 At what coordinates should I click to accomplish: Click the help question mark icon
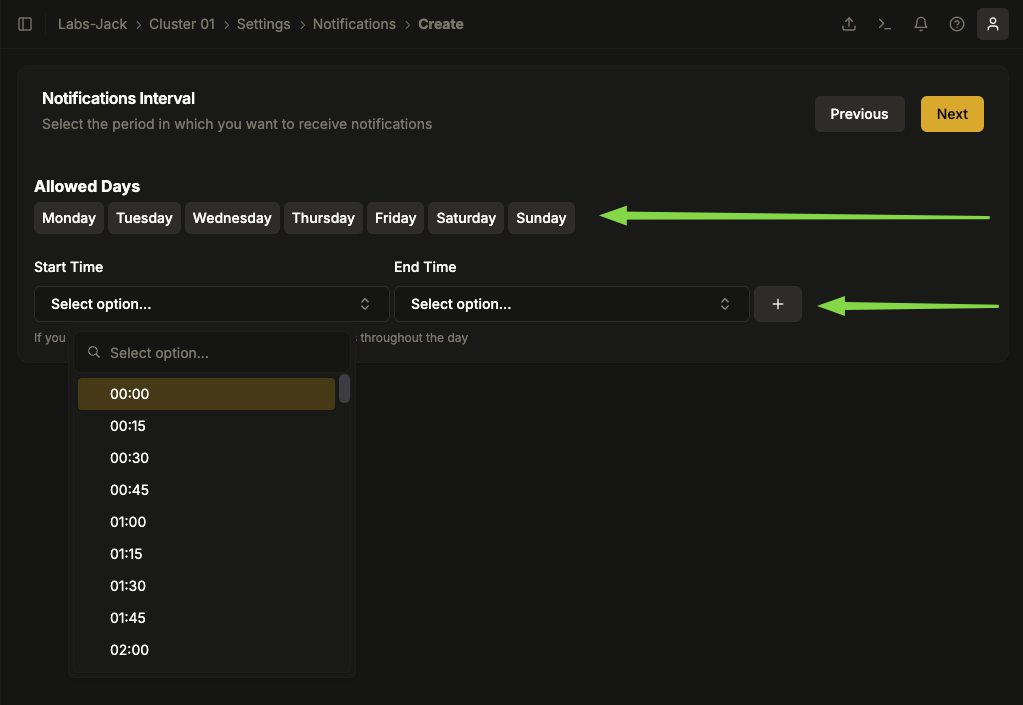956,24
